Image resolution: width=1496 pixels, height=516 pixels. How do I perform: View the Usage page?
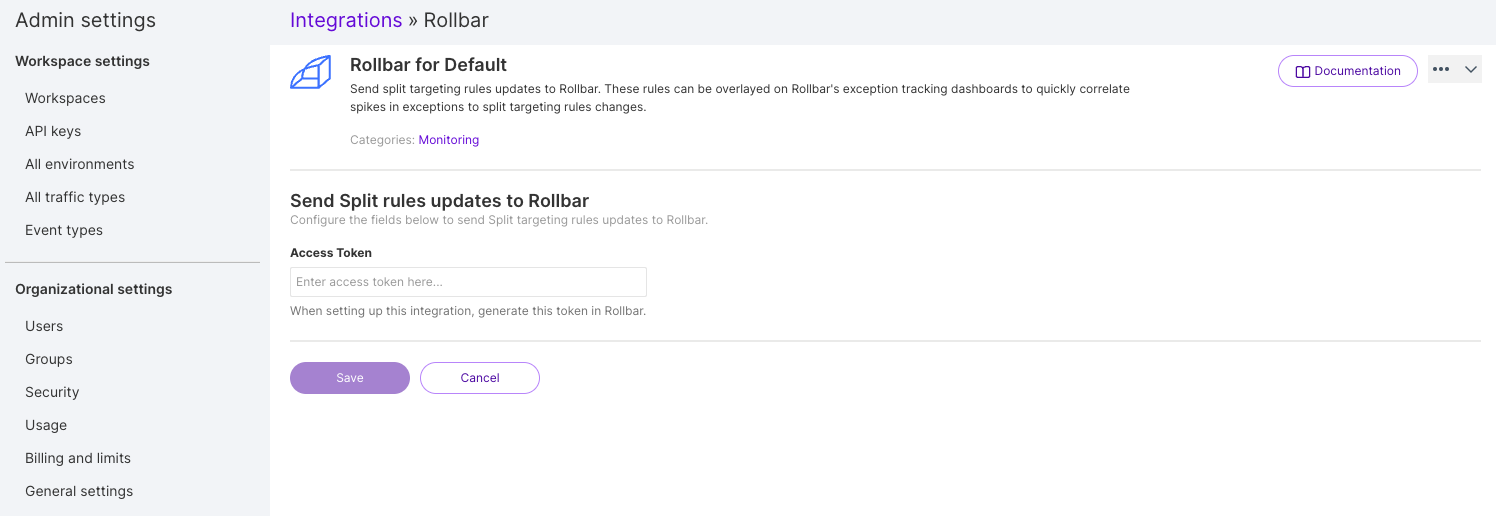tap(46, 425)
